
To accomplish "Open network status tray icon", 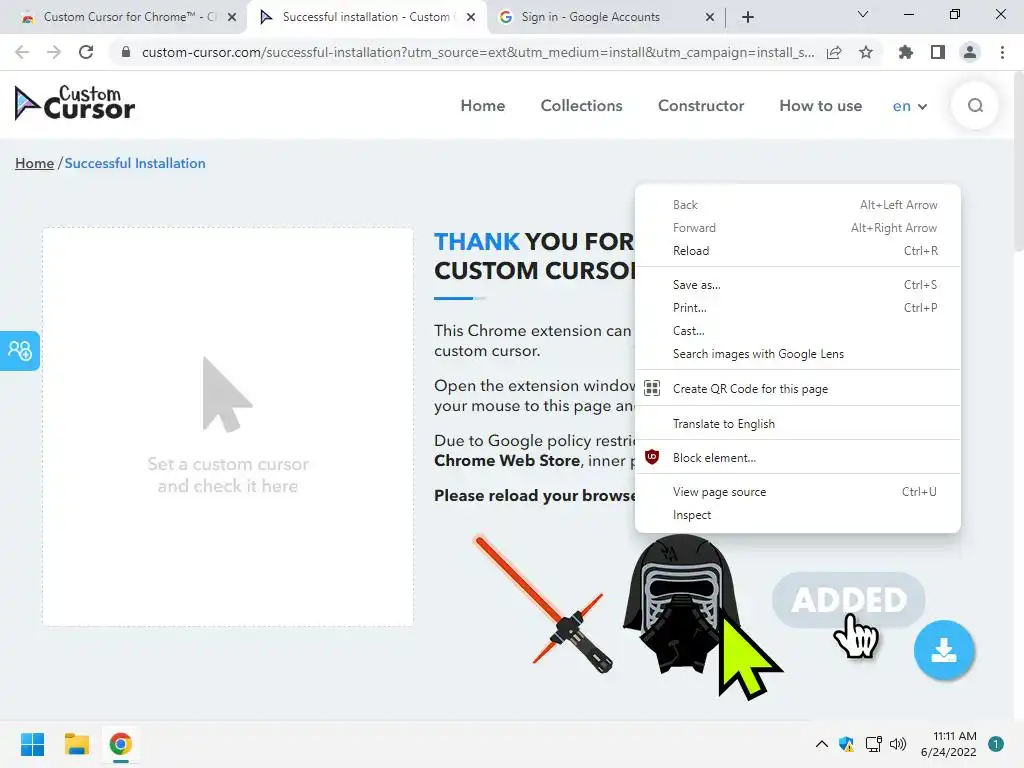I will coord(873,744).
